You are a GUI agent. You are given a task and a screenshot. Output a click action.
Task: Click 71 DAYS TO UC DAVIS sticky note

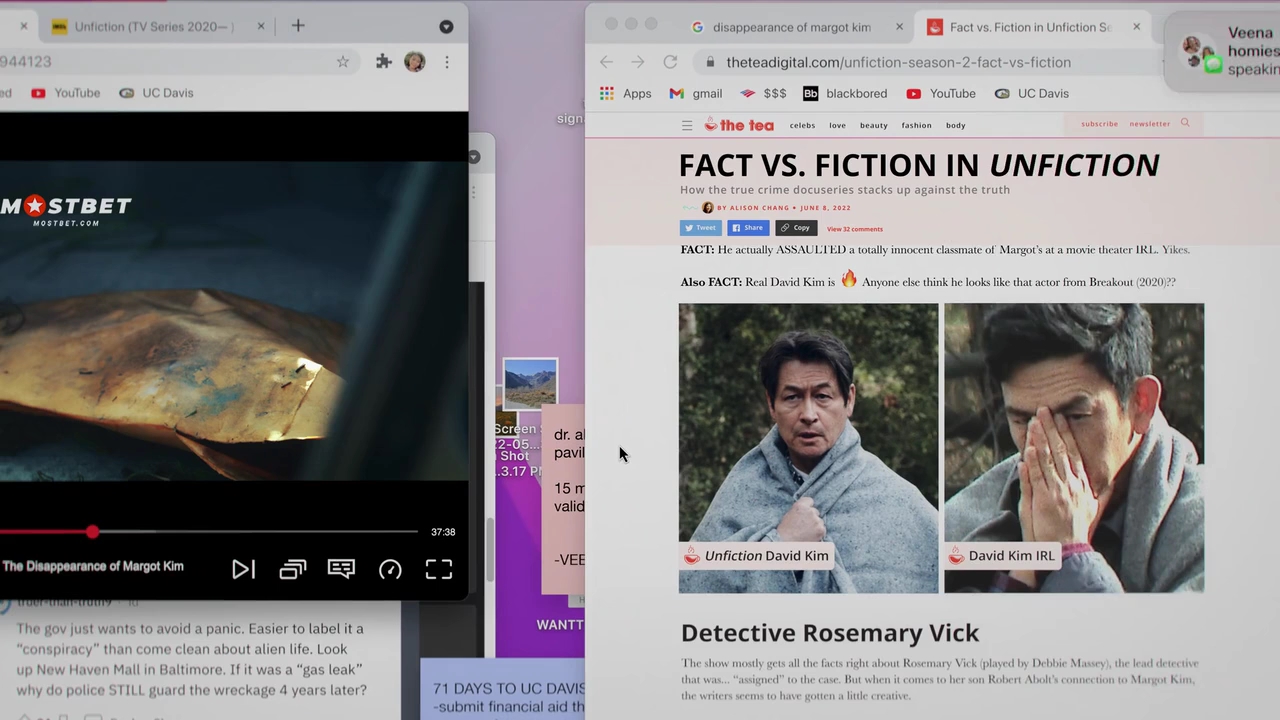pyautogui.click(x=502, y=689)
